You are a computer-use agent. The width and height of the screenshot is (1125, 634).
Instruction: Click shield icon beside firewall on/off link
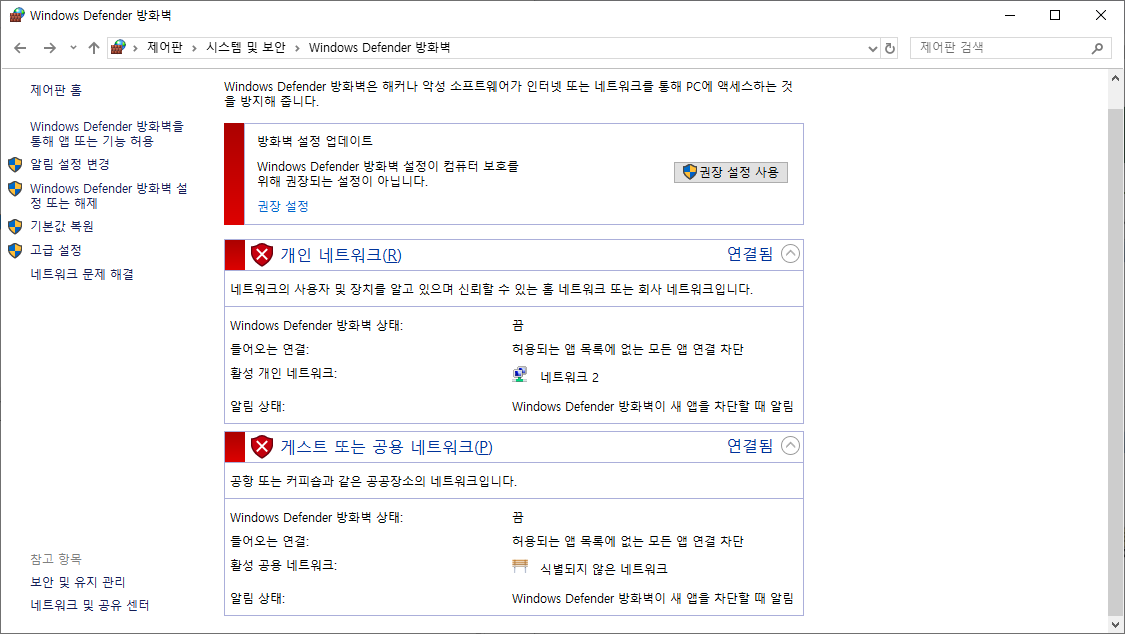tap(15, 189)
